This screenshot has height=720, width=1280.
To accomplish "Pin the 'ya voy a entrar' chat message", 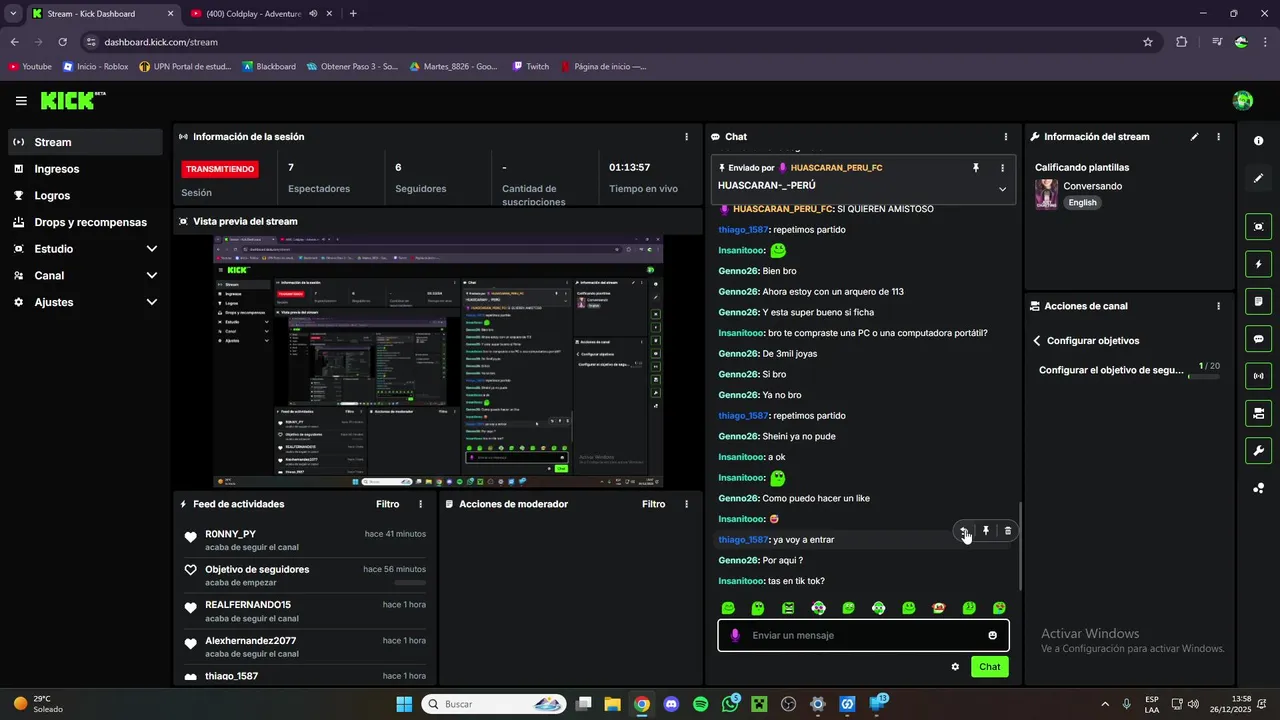I will 986,531.
